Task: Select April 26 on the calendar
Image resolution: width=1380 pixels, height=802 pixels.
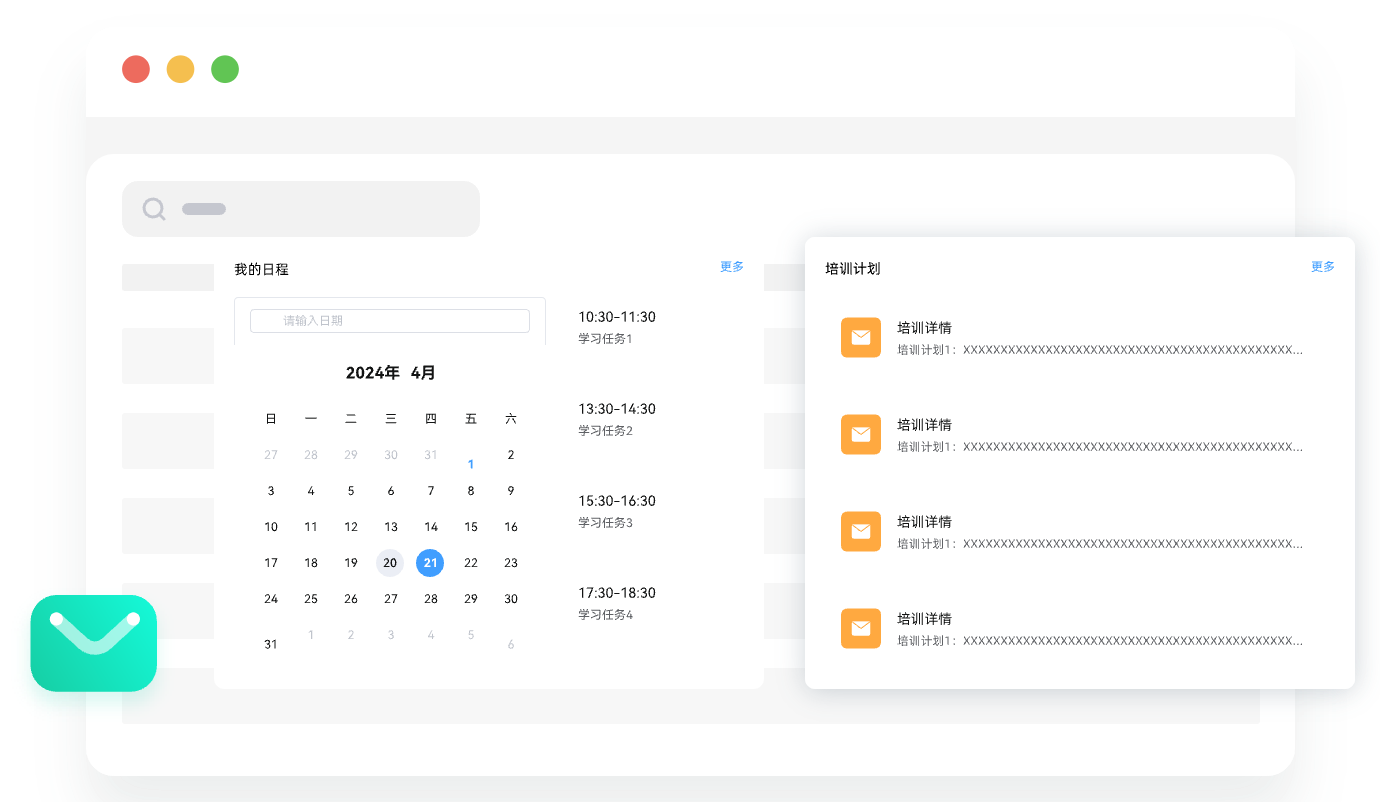Action: (351, 599)
